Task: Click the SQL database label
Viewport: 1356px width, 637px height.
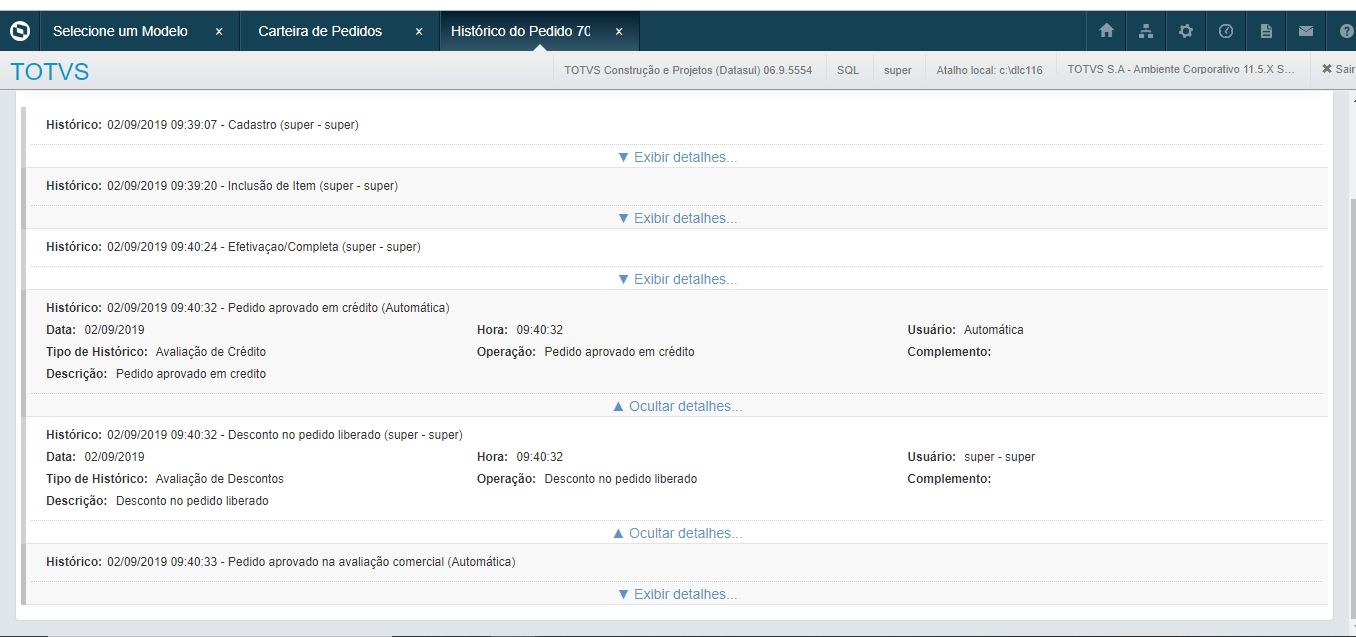Action: [848, 70]
